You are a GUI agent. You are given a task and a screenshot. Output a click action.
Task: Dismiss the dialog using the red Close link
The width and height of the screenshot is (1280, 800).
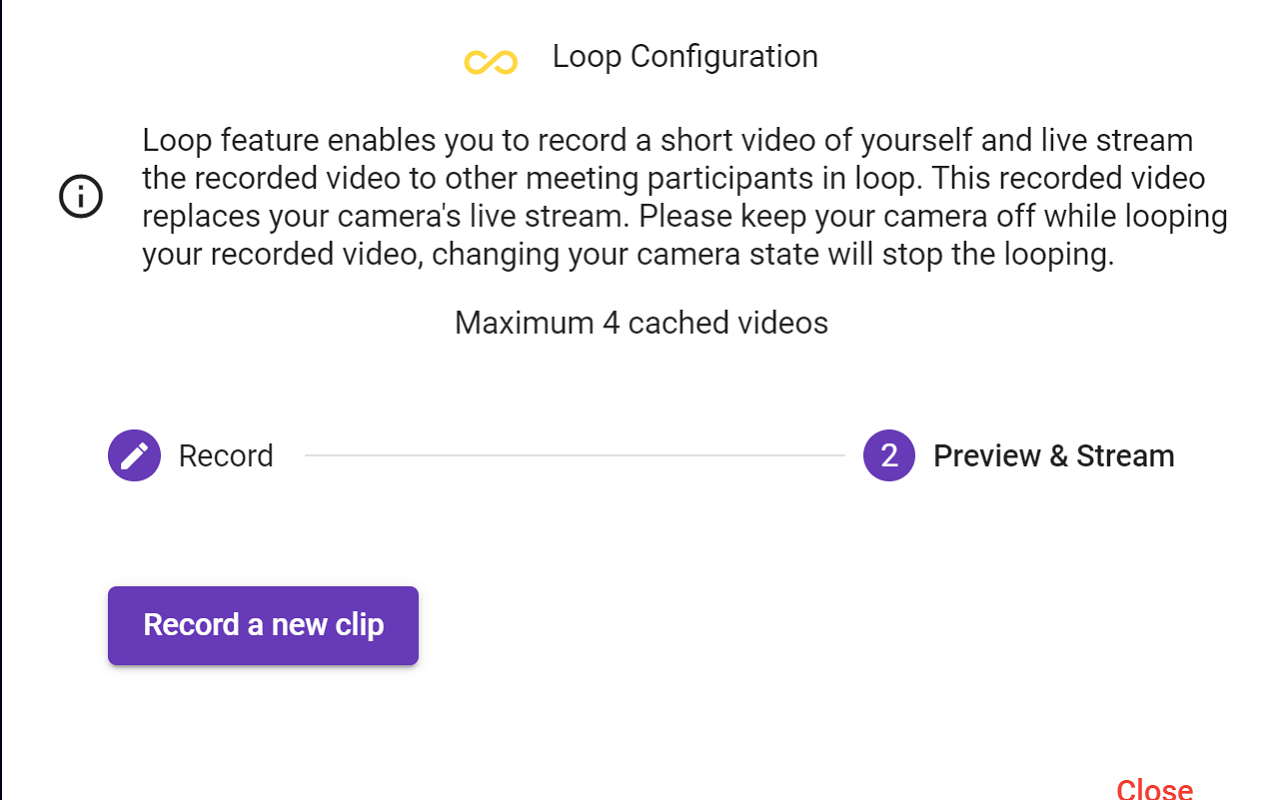click(x=1154, y=788)
